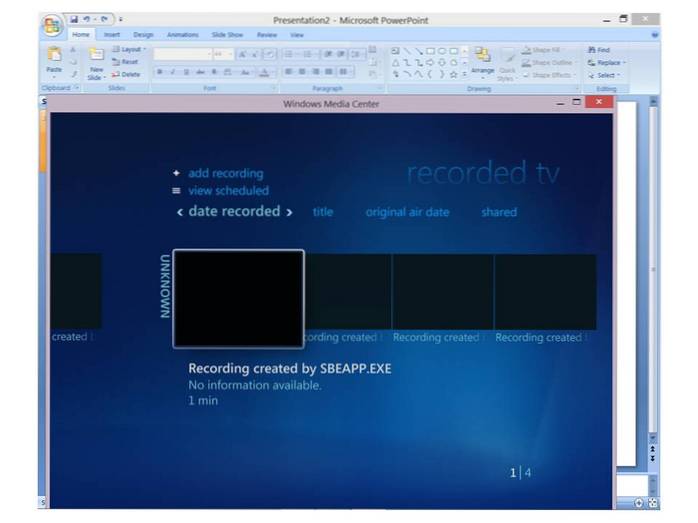
Task: Click the PowerPoint Help icon
Action: point(654,35)
